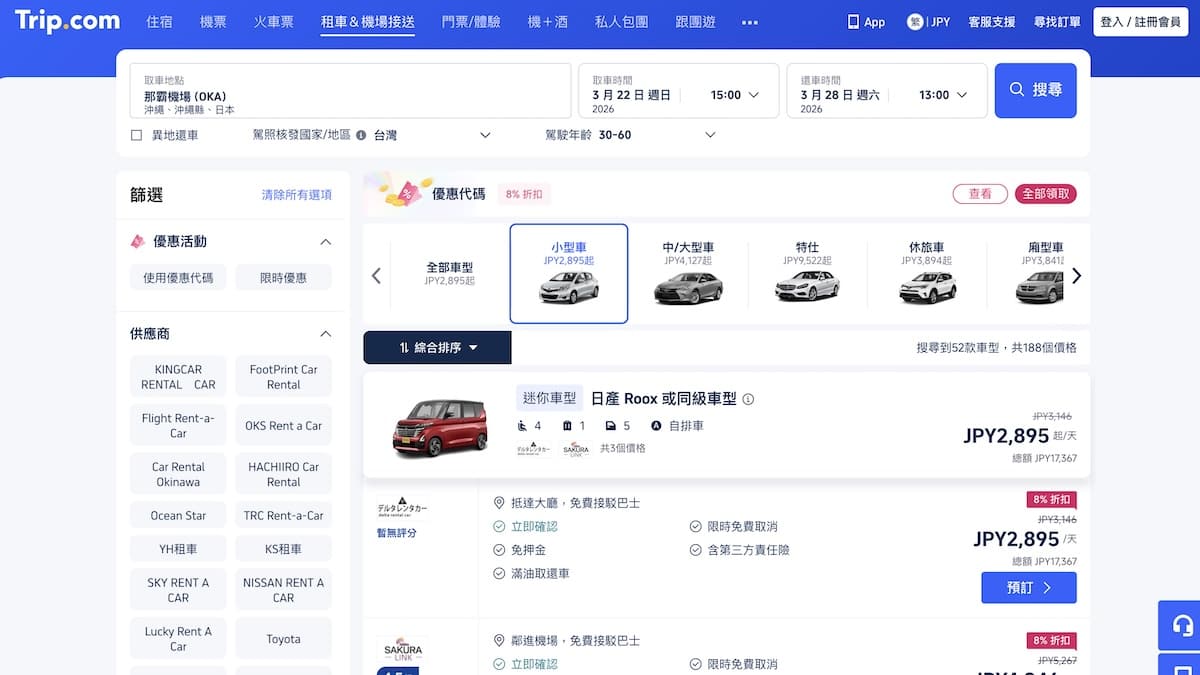Viewport: 1200px width, 675px height.
Task: Click the 小型車 car image
Action: pyautogui.click(x=569, y=288)
